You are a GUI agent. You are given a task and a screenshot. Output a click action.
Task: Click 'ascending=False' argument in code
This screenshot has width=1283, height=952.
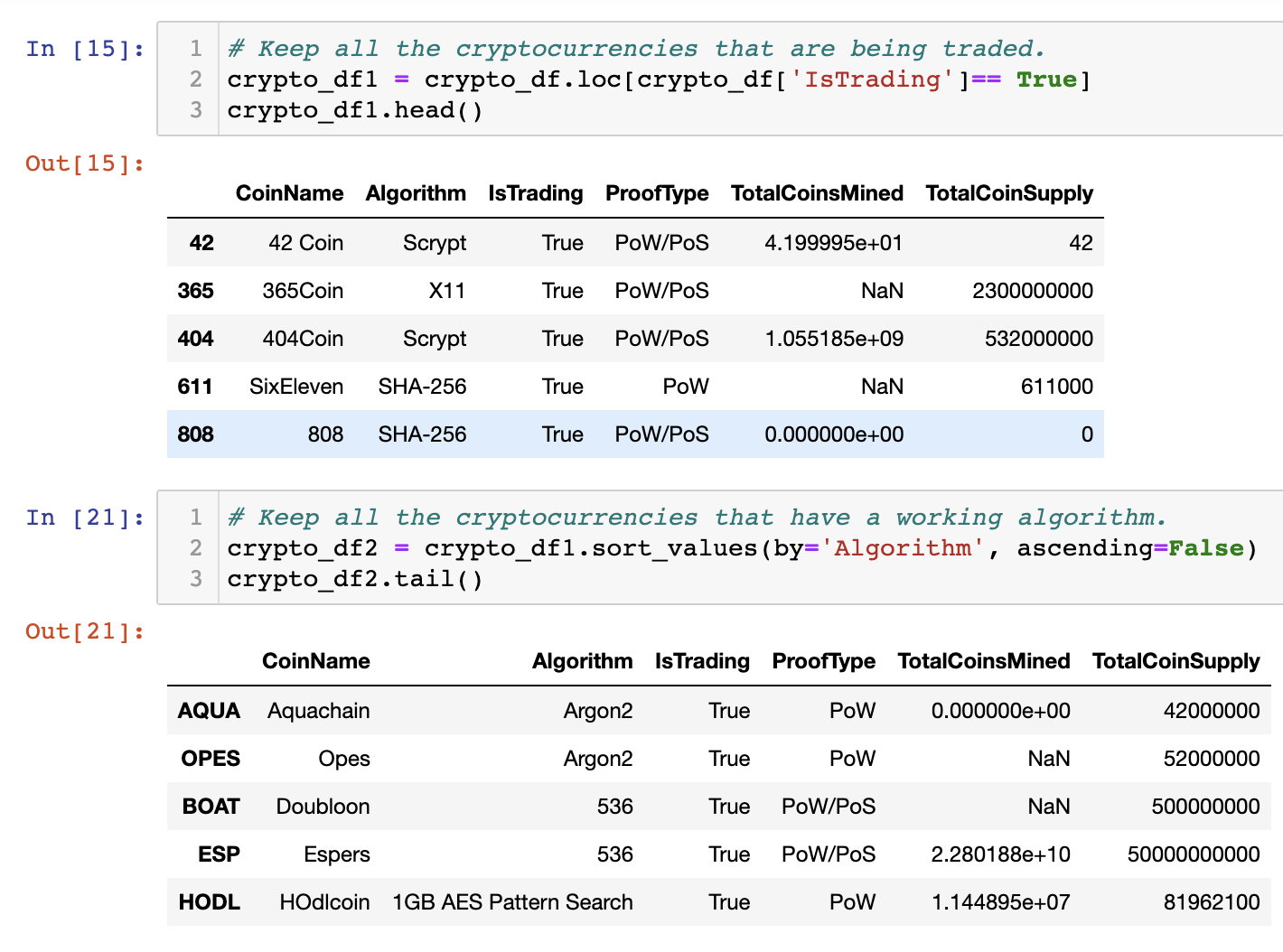pyautogui.click(x=1130, y=548)
